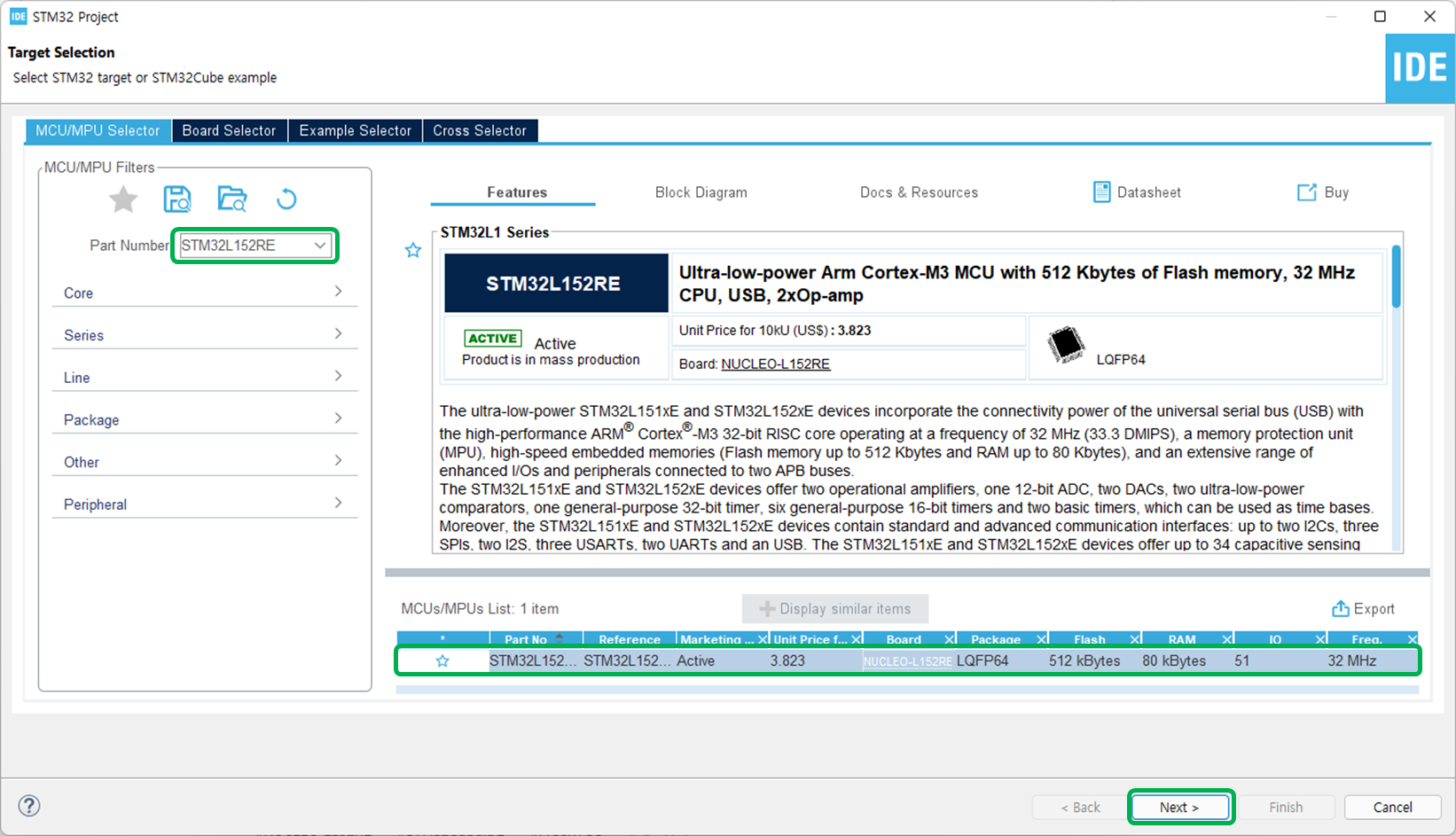The height and width of the screenshot is (836, 1456).
Task: Maximize the STM32 Project window
Action: [1380, 16]
